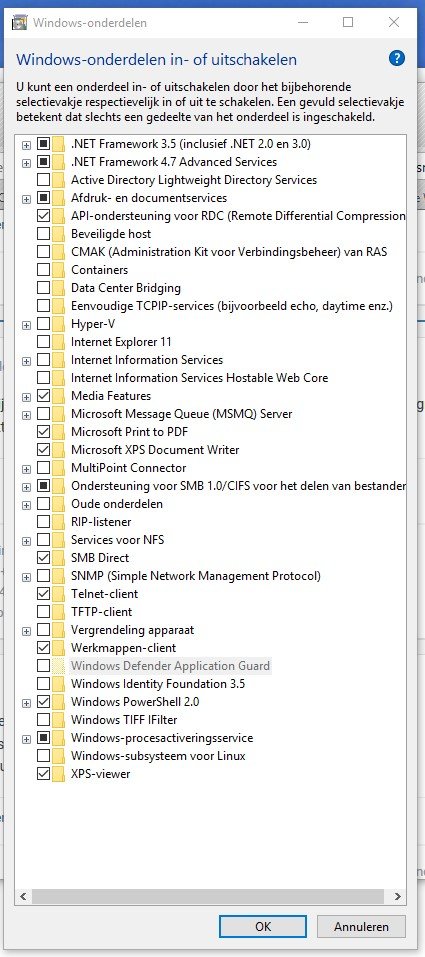Image resolution: width=425 pixels, height=957 pixels.
Task: Uncheck the Microsoft Print to PDF checkbox
Action: [43, 432]
